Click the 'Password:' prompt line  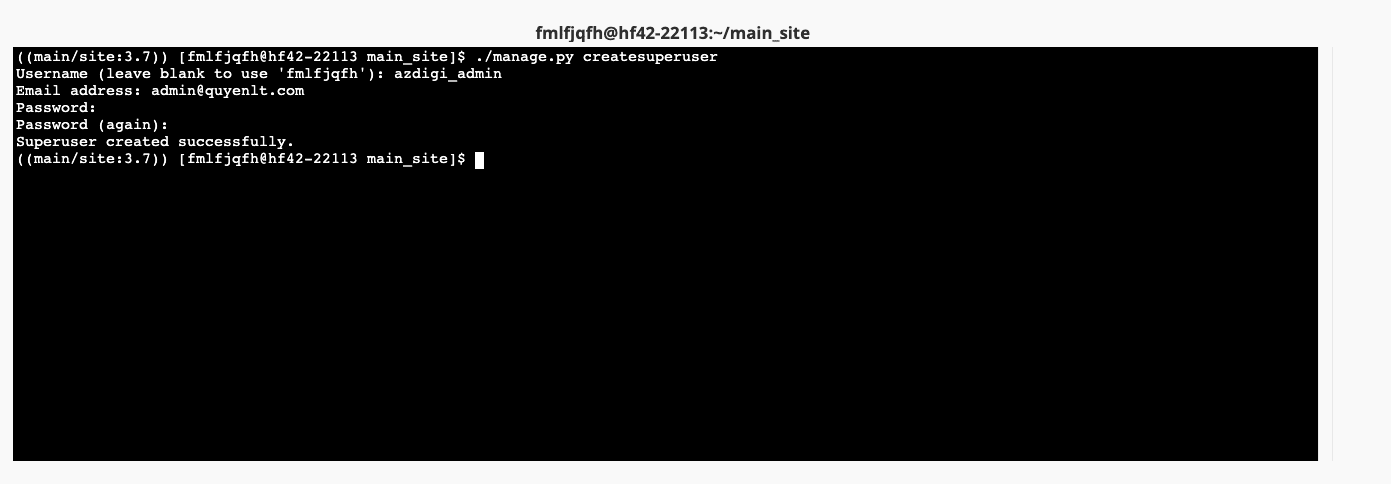[x=56, y=108]
